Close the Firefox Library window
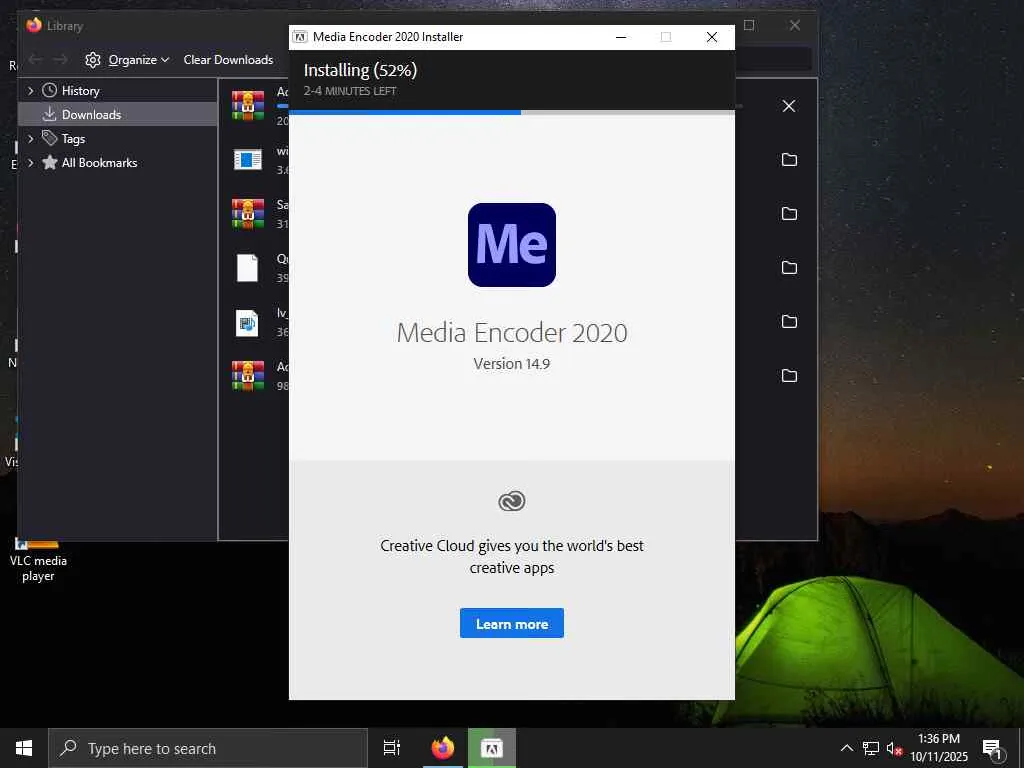 [794, 25]
